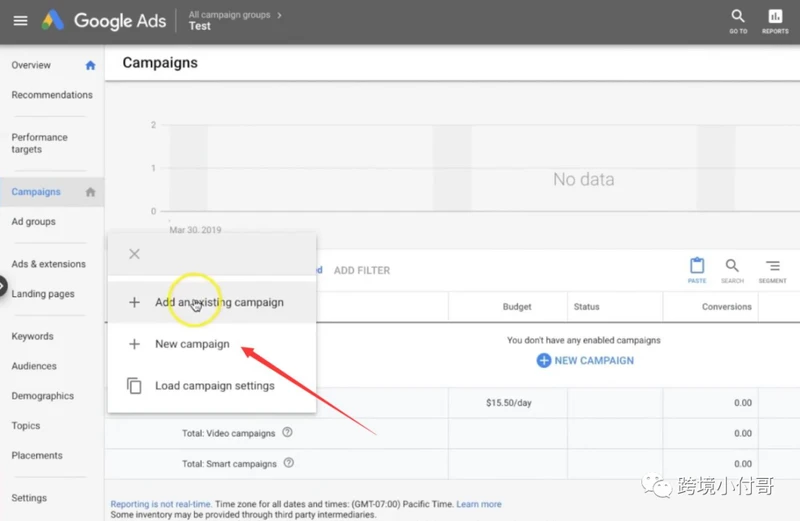Image resolution: width=800 pixels, height=521 pixels.
Task: Click help icon beside Total: Video campaigns
Action: 287,432
